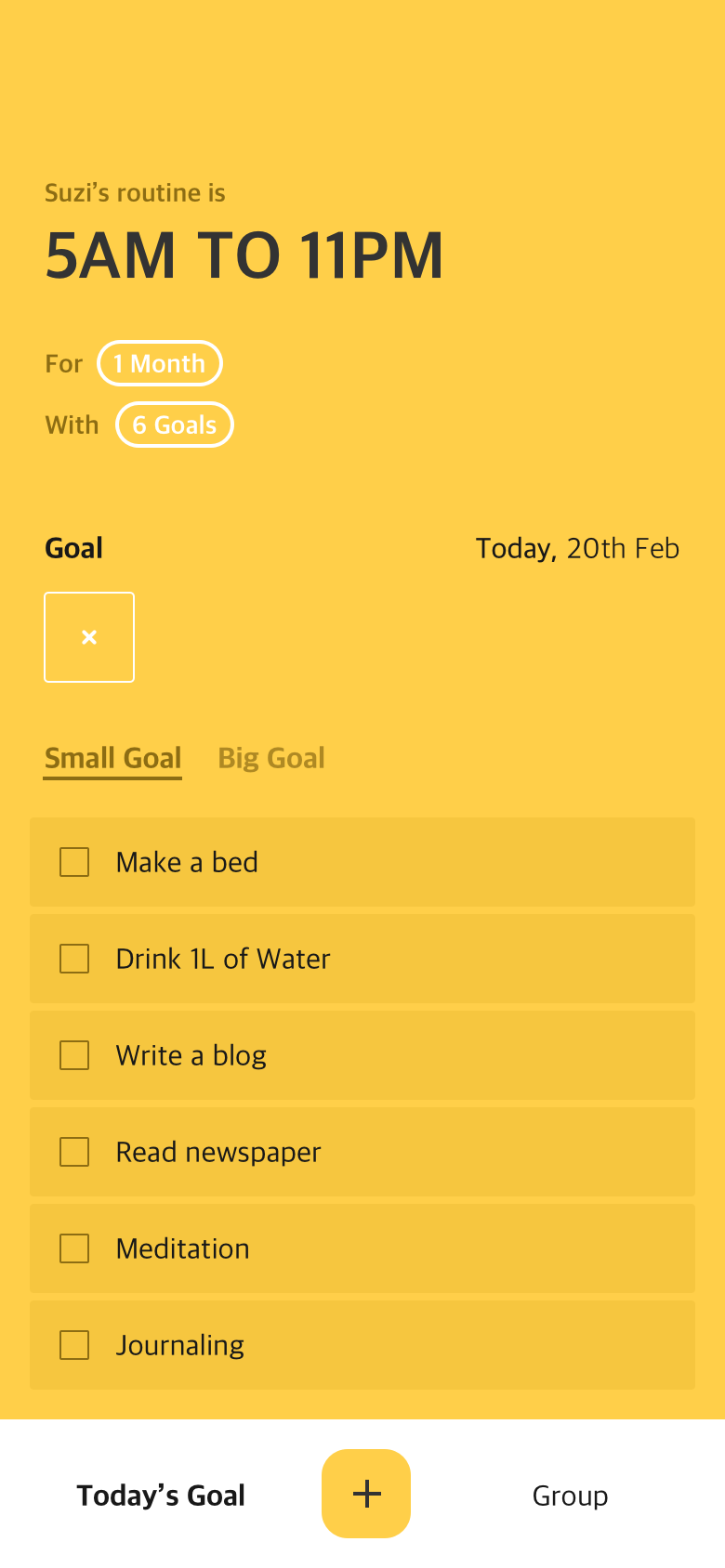
Task: Tap the 5AM TO 11PM routine title
Action: click(244, 255)
